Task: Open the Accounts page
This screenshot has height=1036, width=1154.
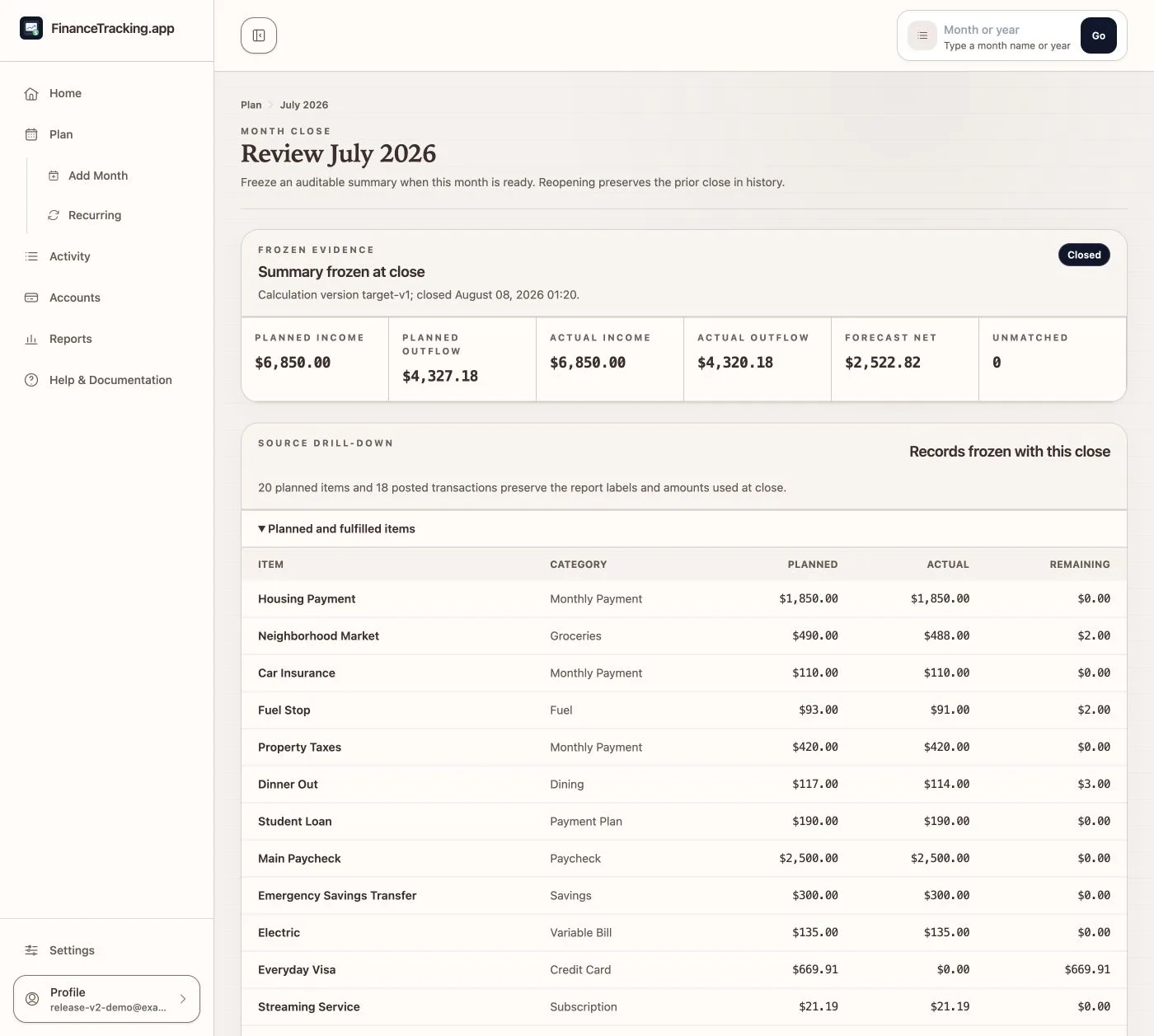Action: pyautogui.click(x=106, y=298)
